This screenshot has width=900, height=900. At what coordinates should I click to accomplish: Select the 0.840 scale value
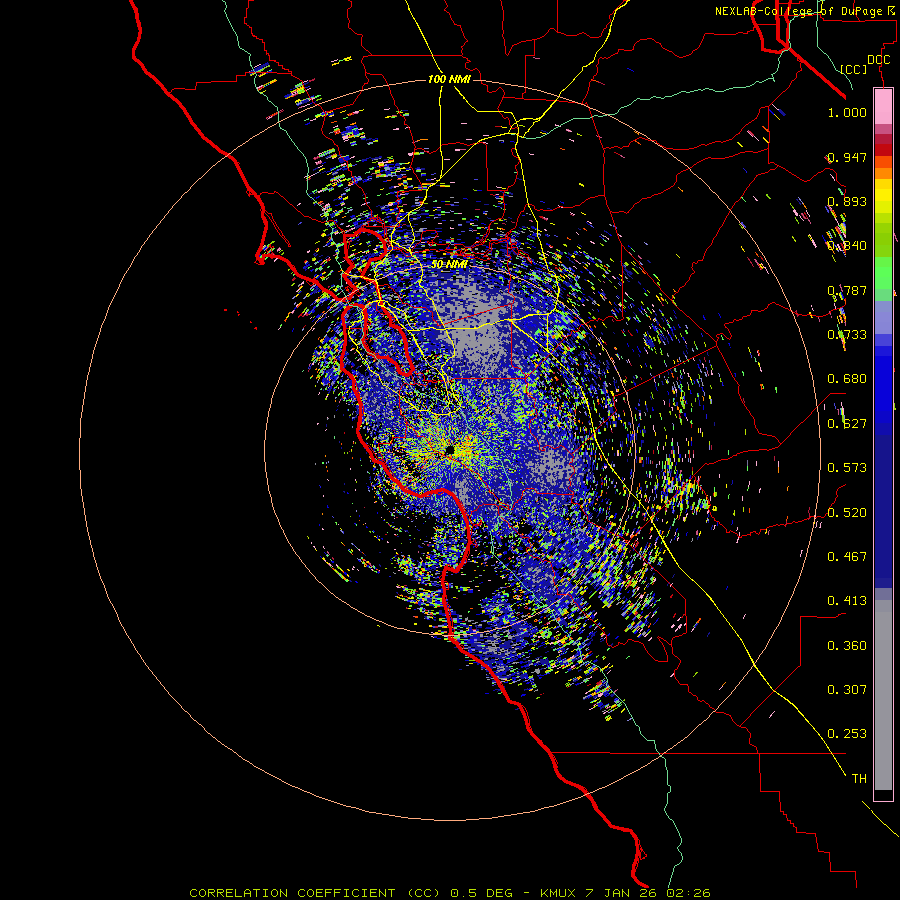[847, 246]
